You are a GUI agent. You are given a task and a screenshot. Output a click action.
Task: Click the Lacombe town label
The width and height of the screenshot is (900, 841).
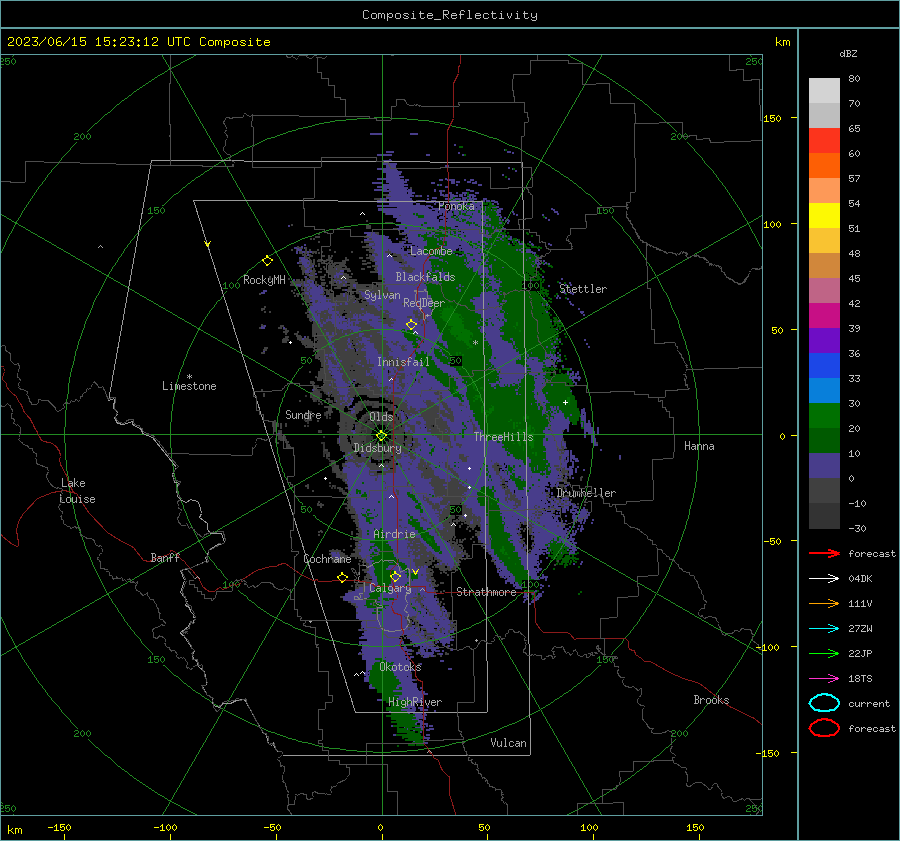[x=431, y=251]
